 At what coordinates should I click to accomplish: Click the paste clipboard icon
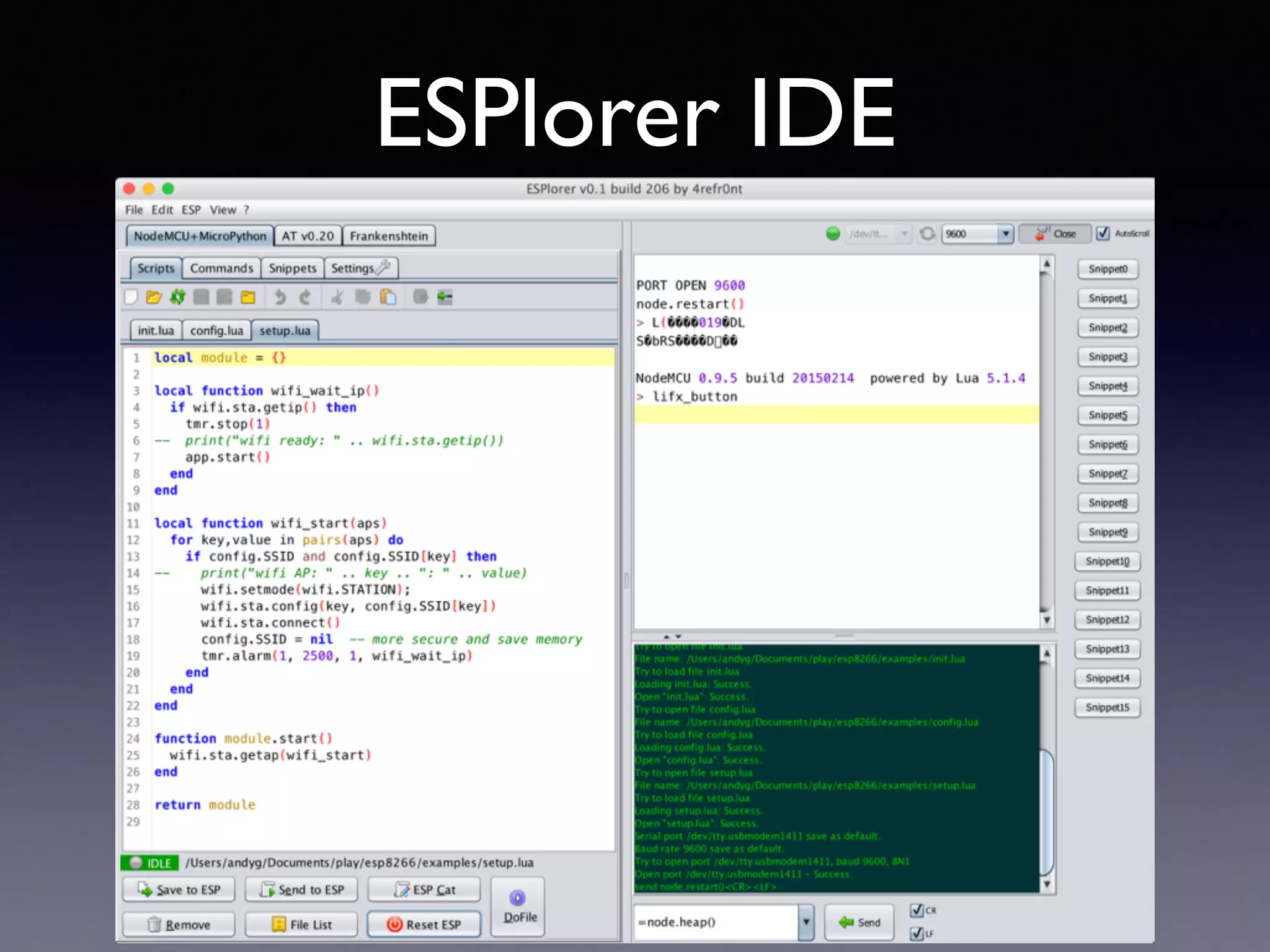[388, 297]
